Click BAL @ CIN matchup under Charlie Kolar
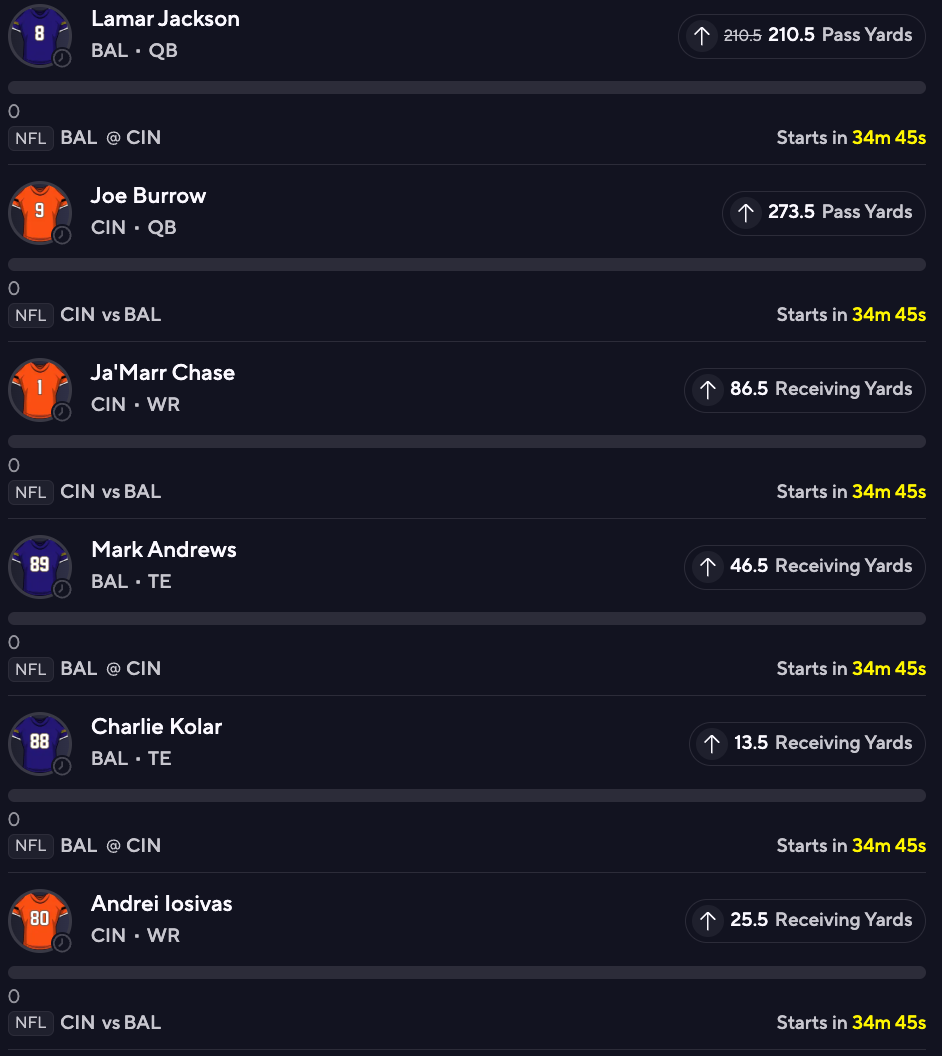Image resolution: width=942 pixels, height=1056 pixels. coord(110,846)
